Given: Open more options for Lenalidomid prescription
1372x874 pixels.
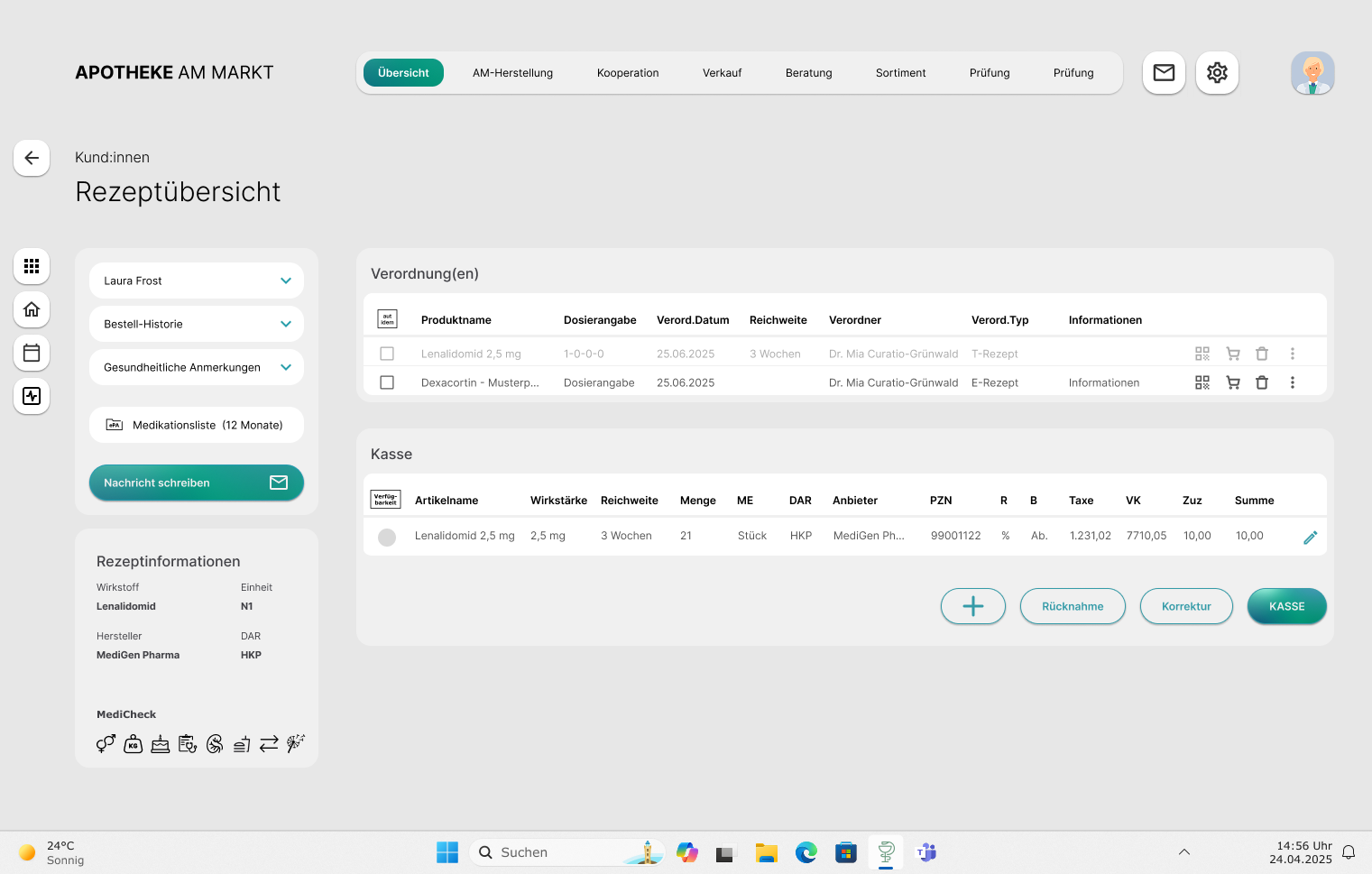Looking at the screenshot, I should click(1293, 354).
